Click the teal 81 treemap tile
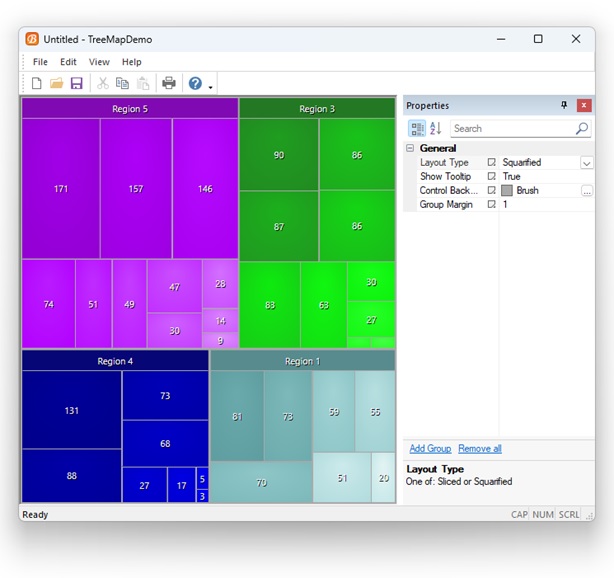This screenshot has height=578, width=614. click(x=237, y=416)
